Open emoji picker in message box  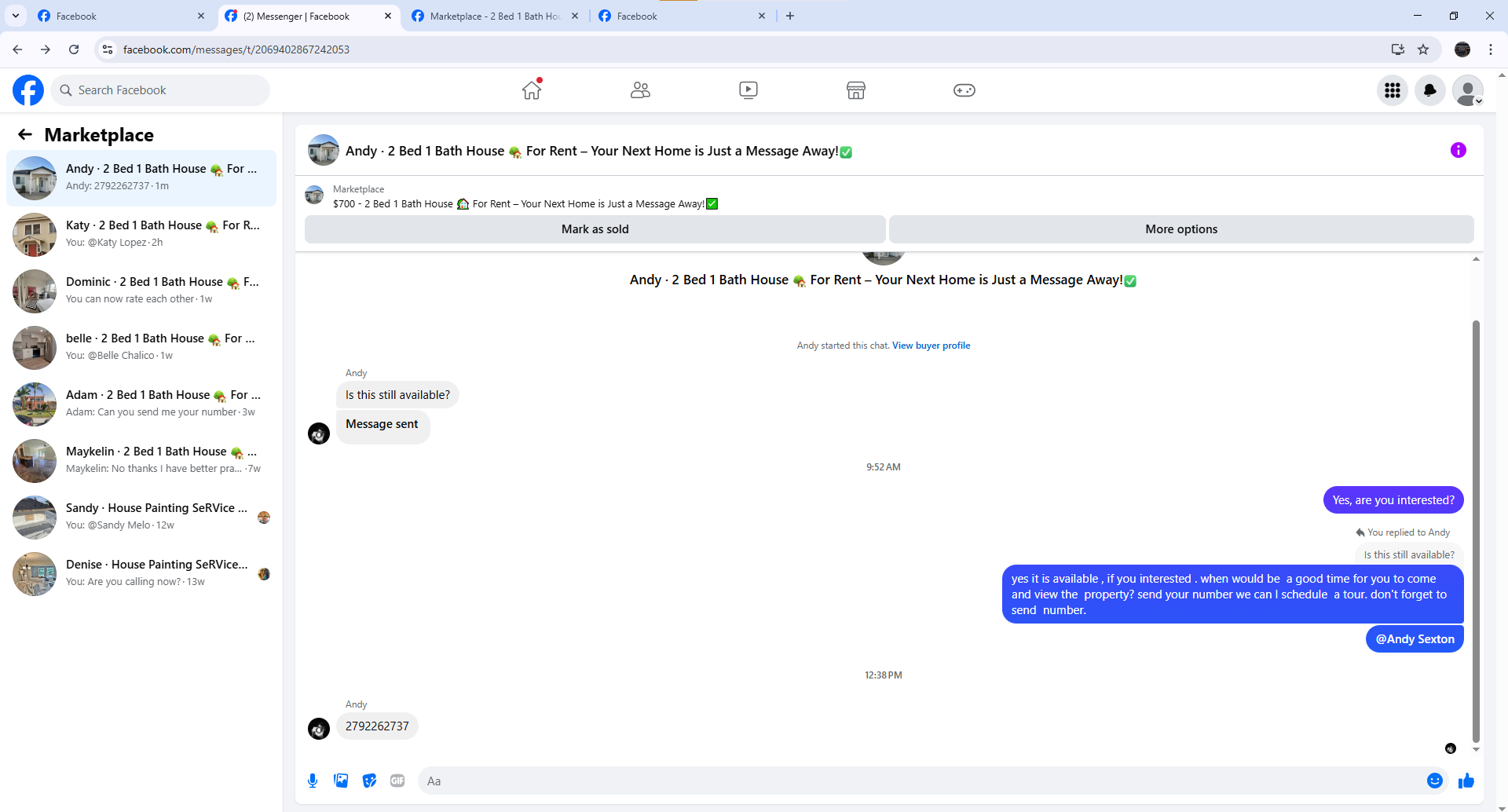coord(1435,781)
